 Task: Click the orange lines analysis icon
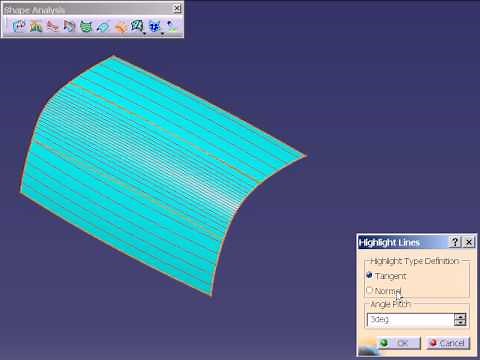point(120,26)
